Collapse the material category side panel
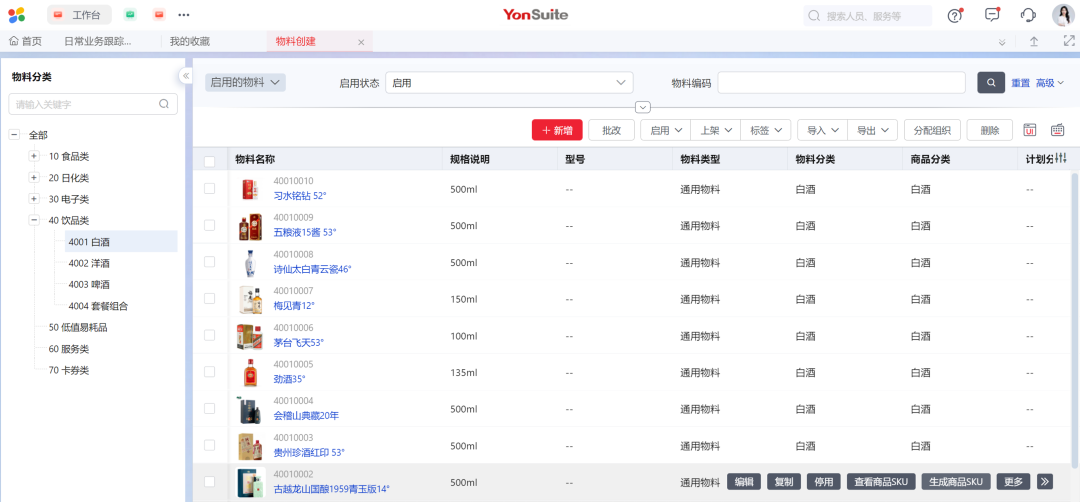 pyautogui.click(x=186, y=76)
